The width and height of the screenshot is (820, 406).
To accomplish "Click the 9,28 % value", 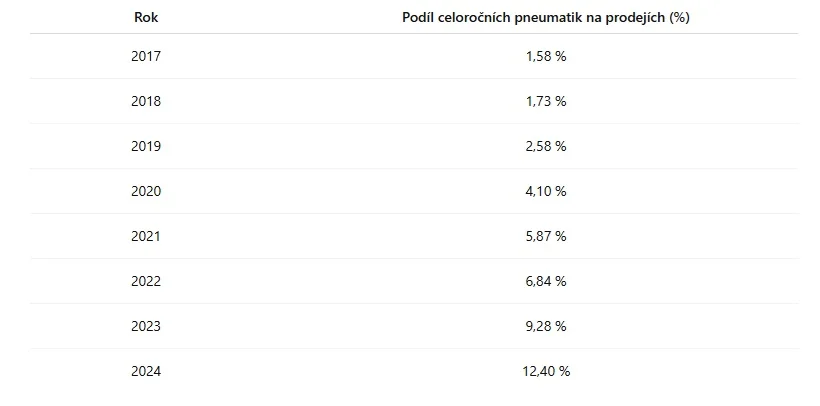I will (x=546, y=326).
